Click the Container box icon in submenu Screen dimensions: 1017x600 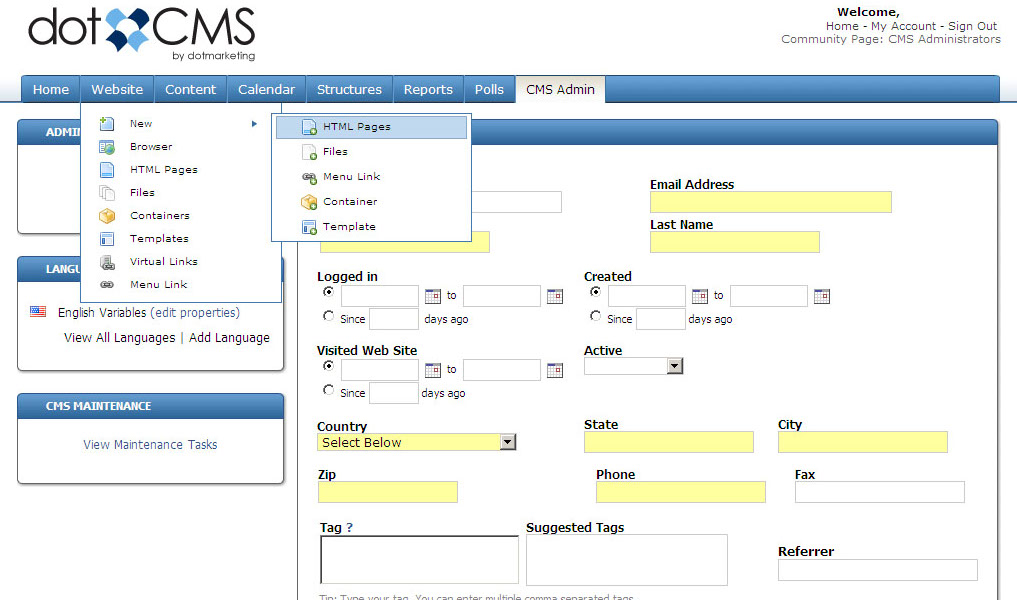(309, 202)
